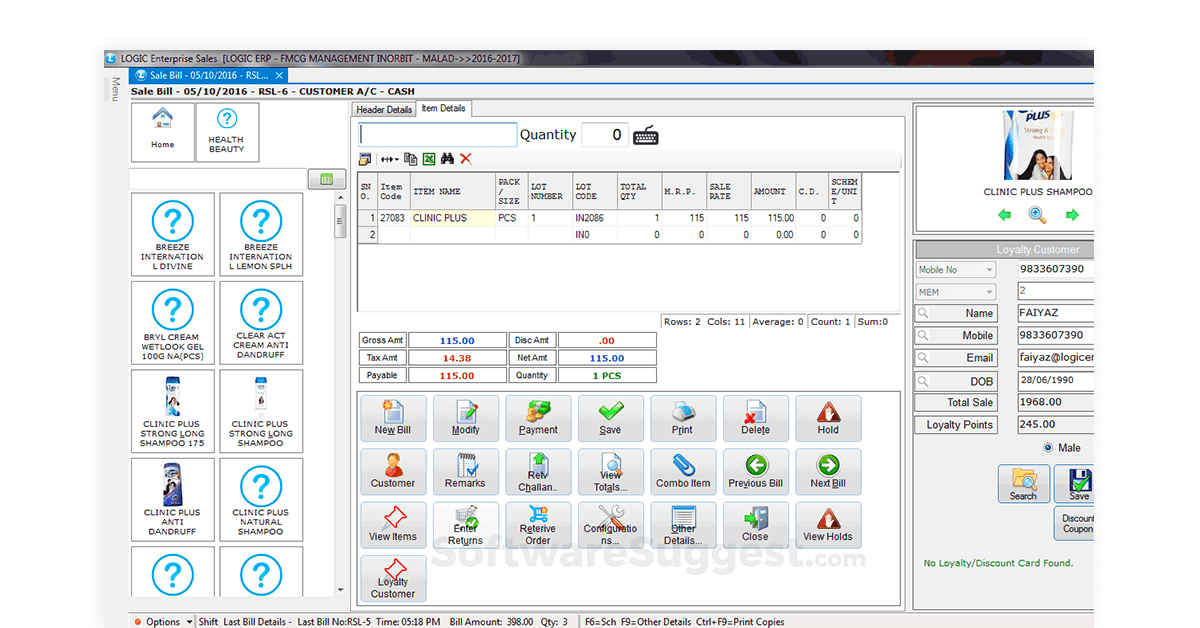
Task: Select Clear Act Cream Anti Dandruff item
Action: (261, 322)
